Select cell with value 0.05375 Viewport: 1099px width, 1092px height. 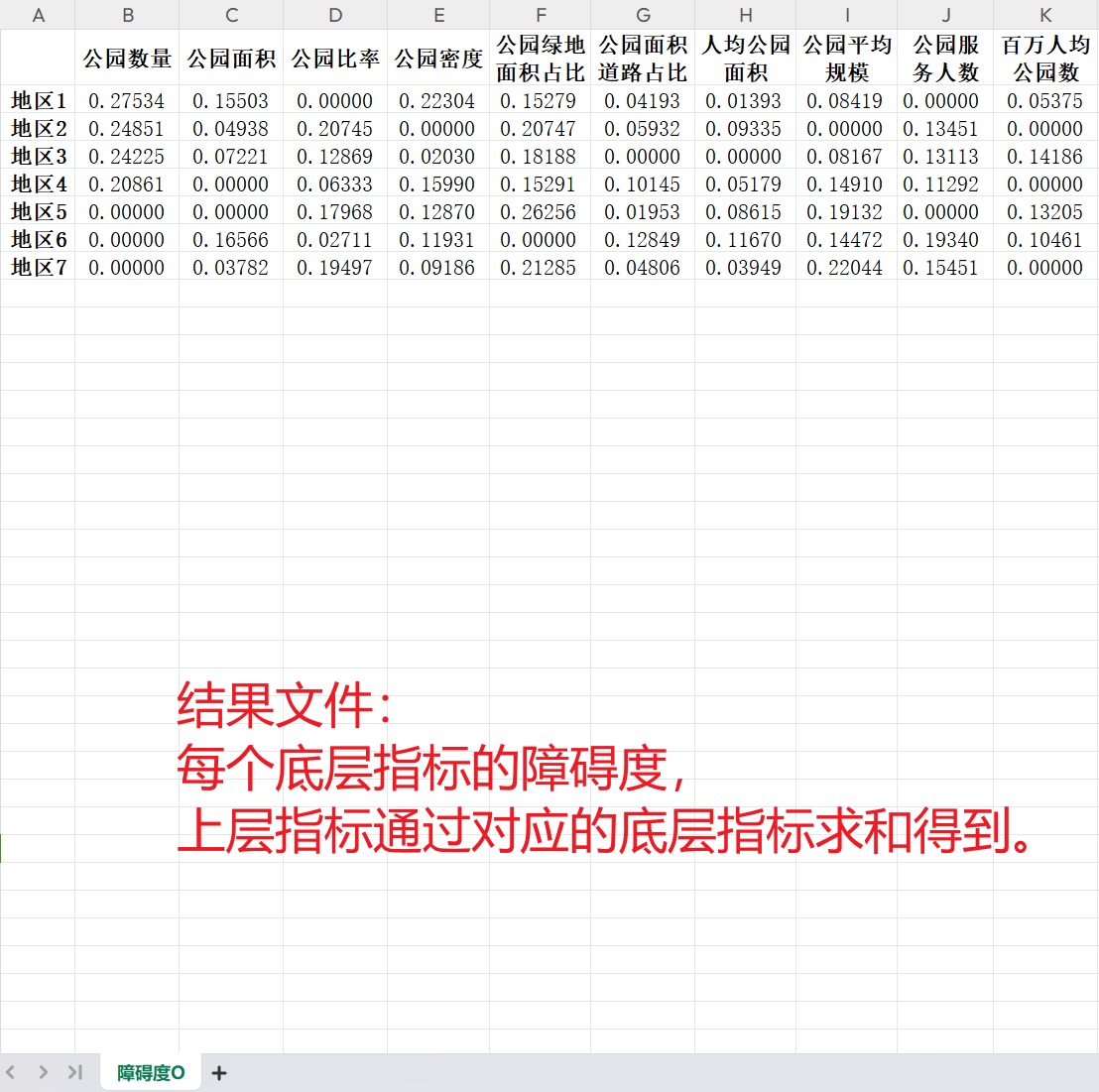pos(1045,101)
